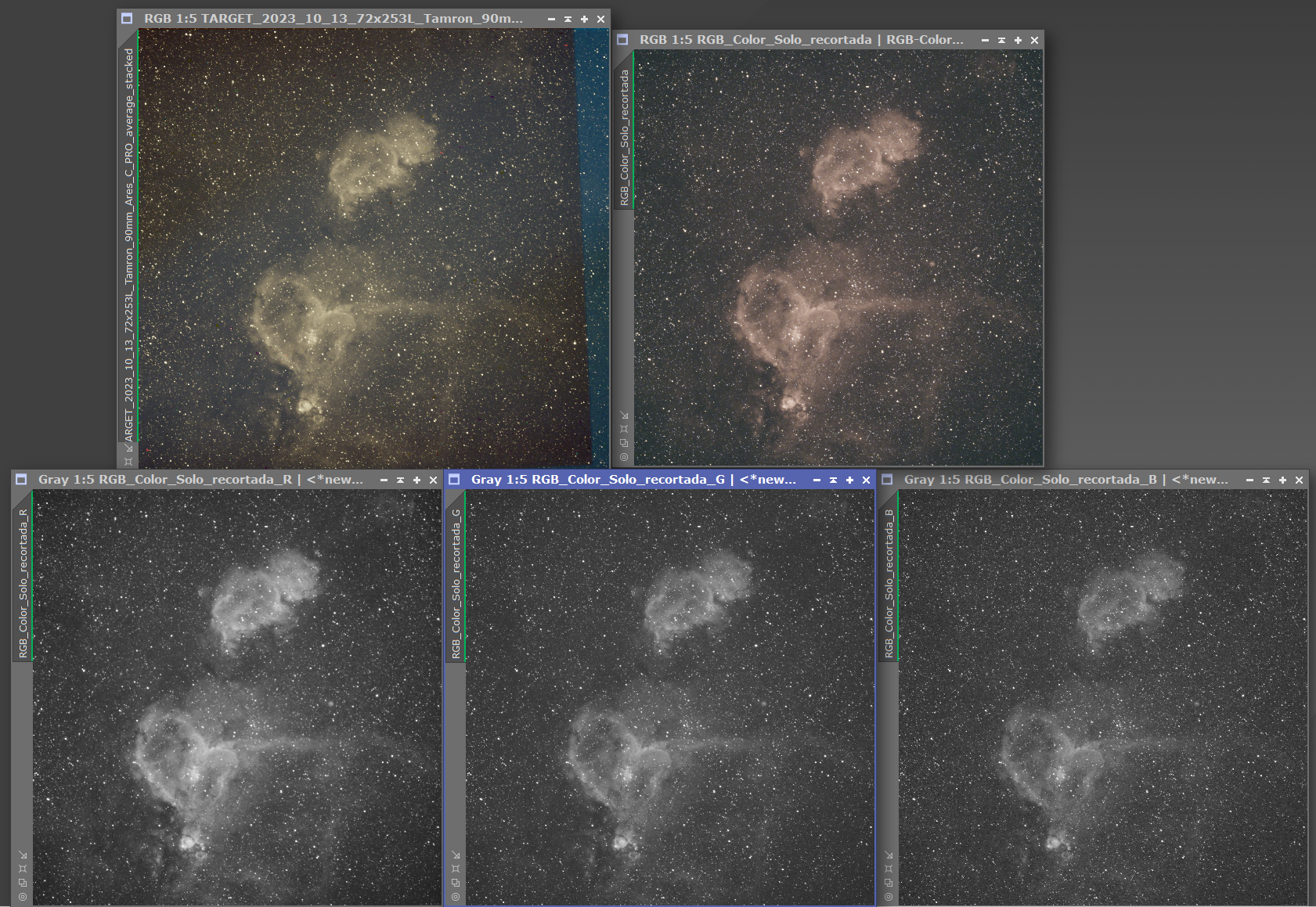Click the grayscale image in the recortada_B window
This screenshot has height=907, width=1316.
click(1103, 697)
